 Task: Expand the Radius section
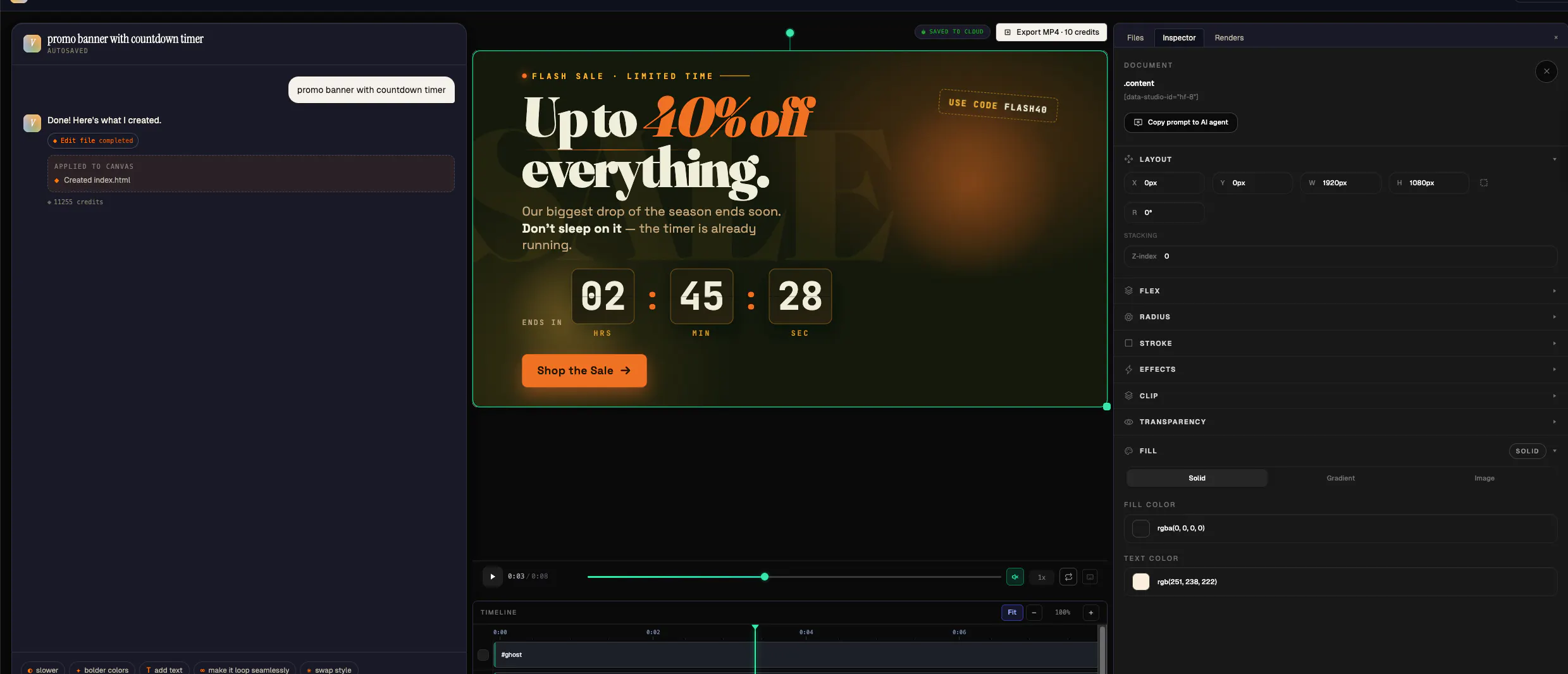[1554, 317]
